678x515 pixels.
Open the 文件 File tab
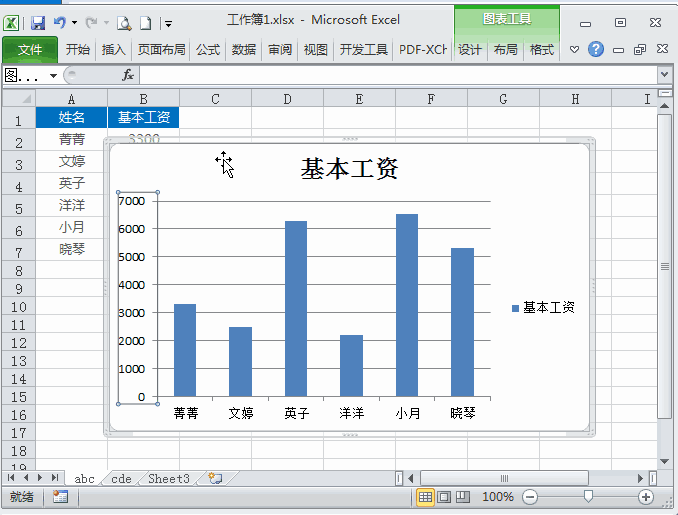30,49
